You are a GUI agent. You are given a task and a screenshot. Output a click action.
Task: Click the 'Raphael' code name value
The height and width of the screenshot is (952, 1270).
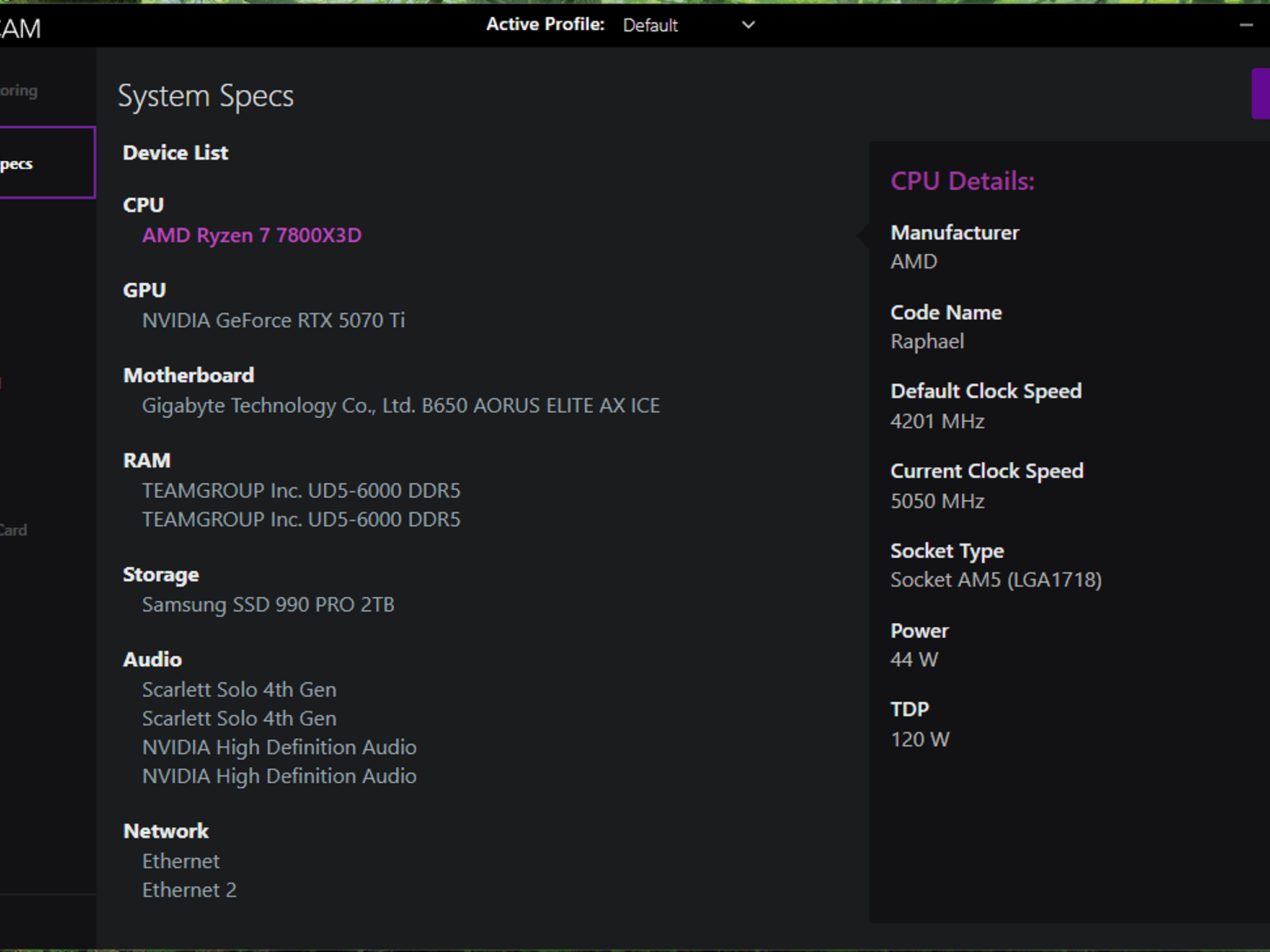pos(927,342)
